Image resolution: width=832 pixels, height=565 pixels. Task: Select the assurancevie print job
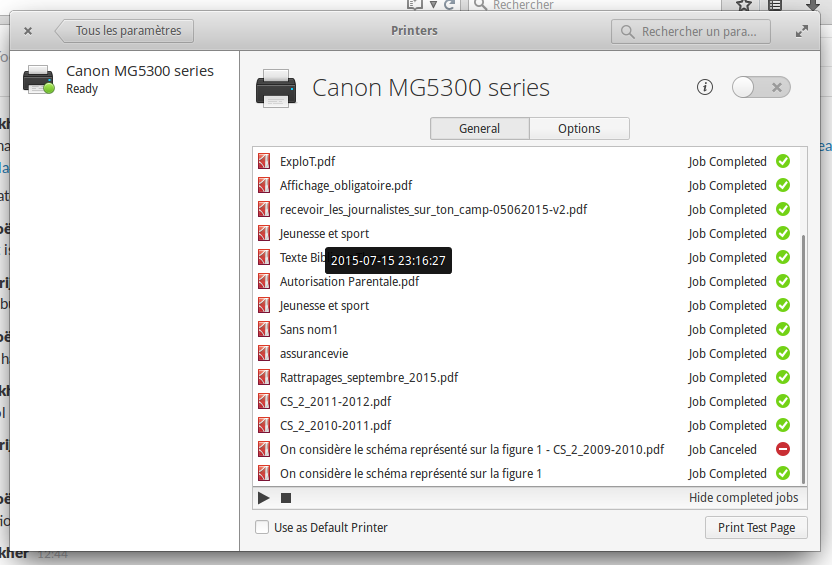[x=527, y=353]
